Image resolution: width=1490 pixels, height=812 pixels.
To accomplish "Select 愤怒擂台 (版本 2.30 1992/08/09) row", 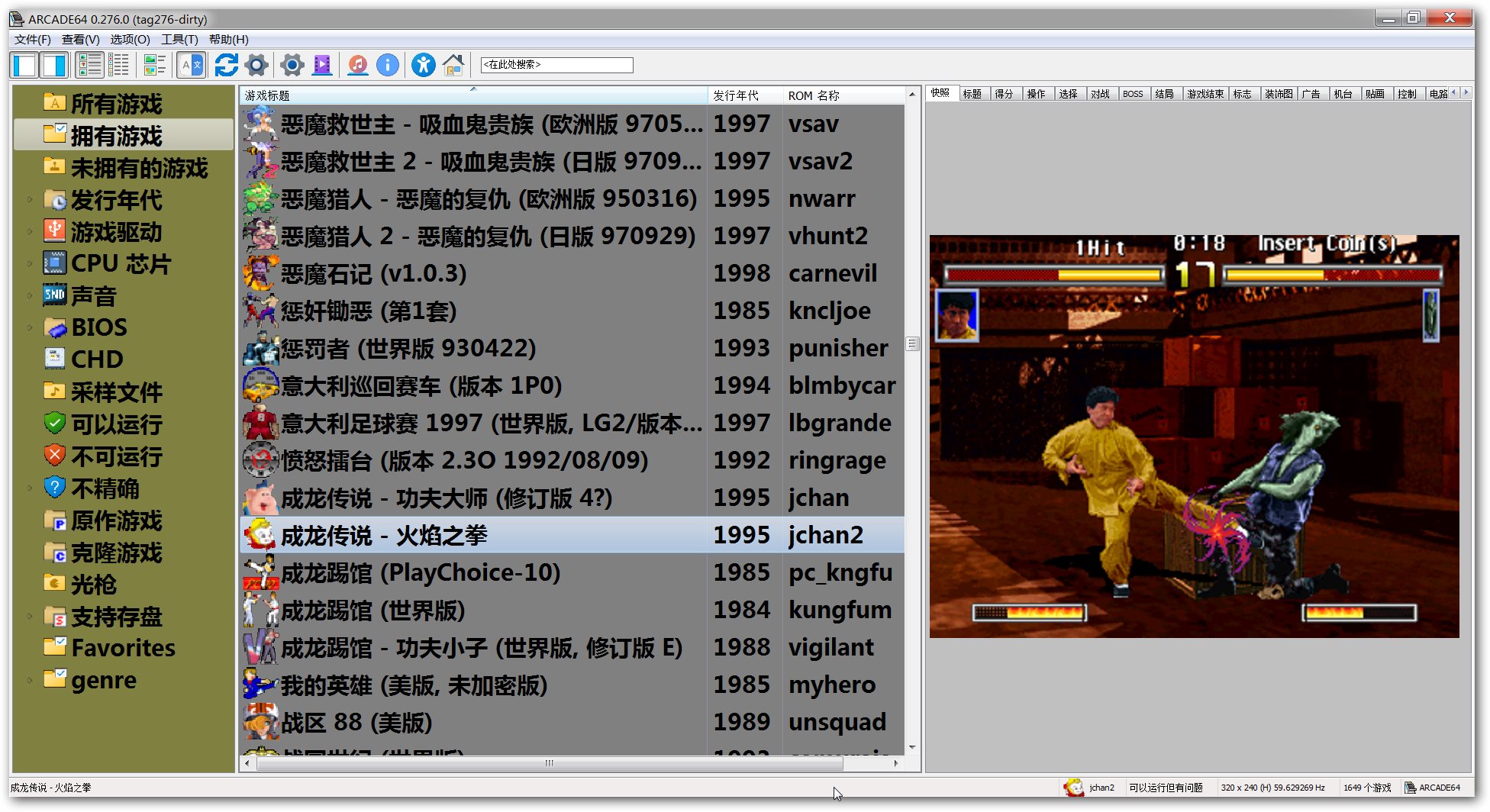I will [572, 460].
